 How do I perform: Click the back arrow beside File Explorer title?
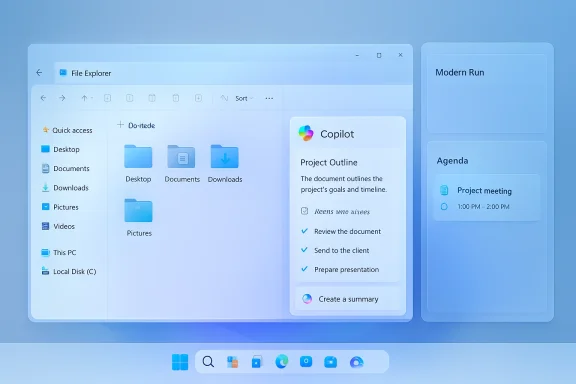tap(39, 73)
